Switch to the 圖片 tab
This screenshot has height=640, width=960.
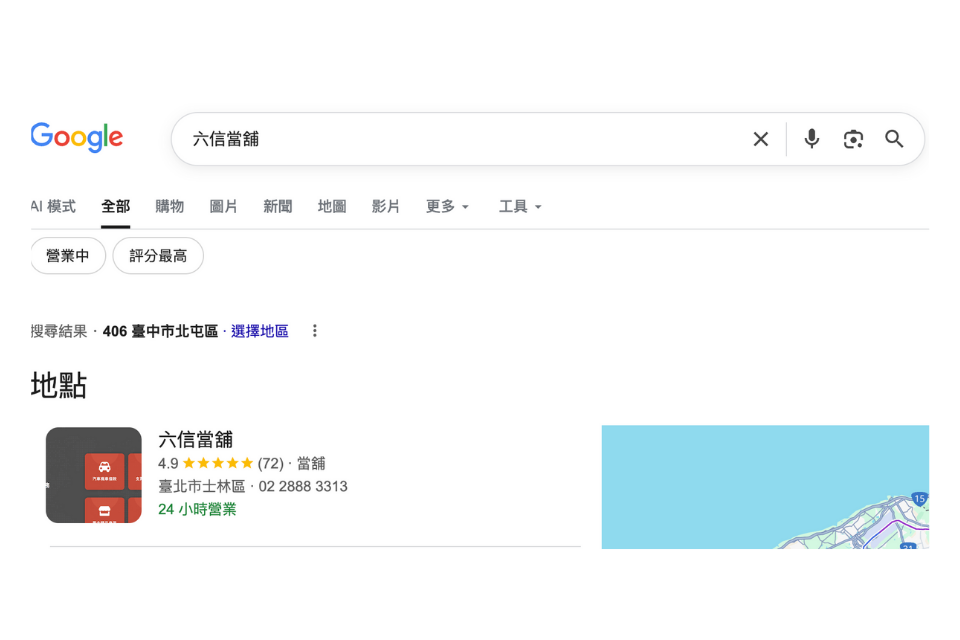224,206
